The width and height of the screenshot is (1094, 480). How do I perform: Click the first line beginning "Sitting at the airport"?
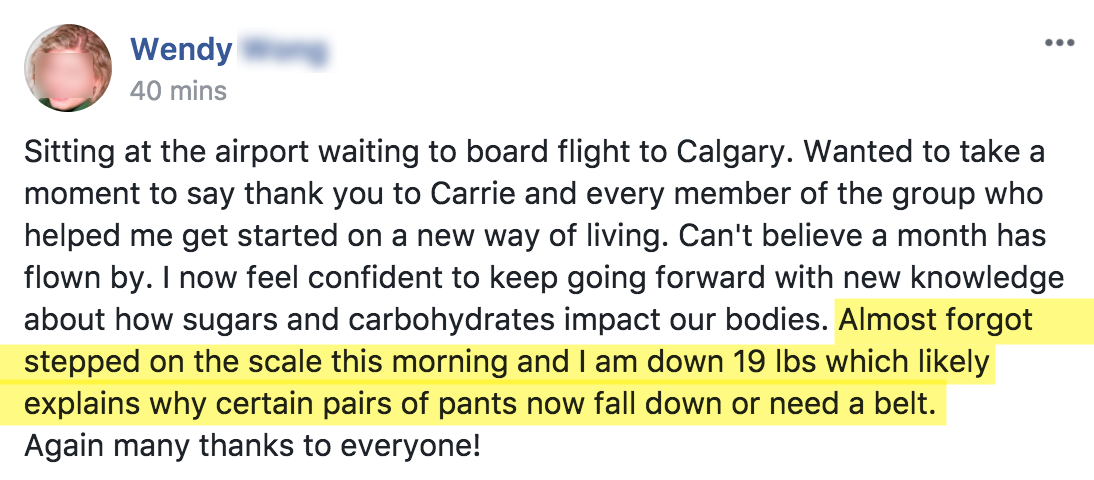point(534,153)
